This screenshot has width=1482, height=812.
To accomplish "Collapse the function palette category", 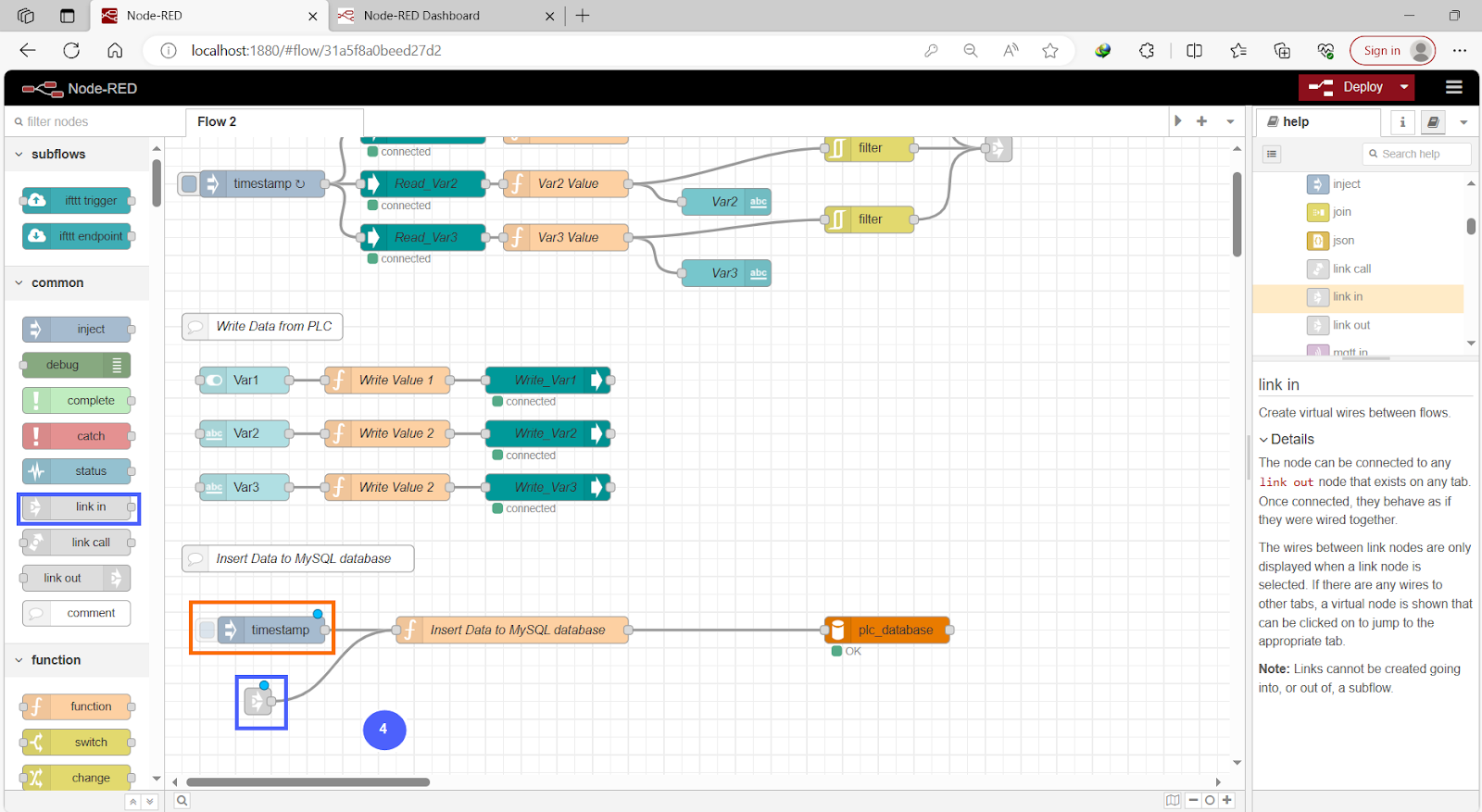I will 19,660.
